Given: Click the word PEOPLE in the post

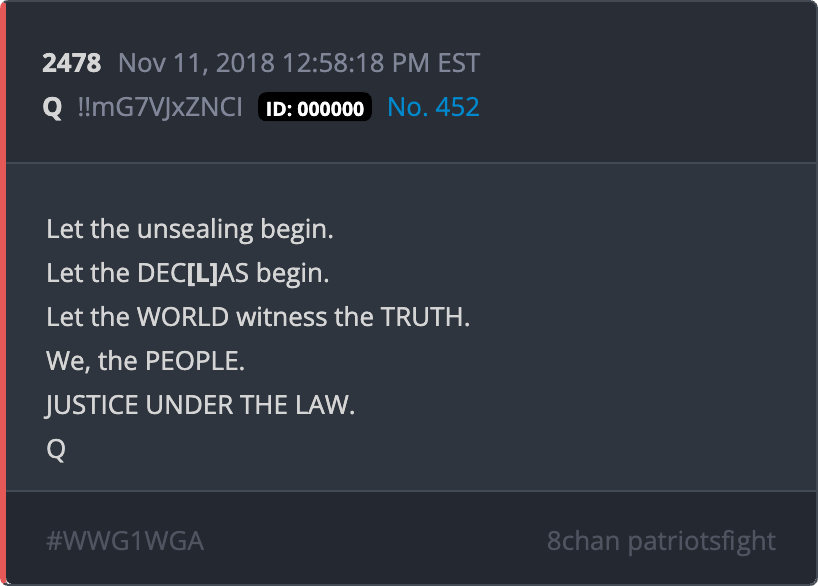Looking at the screenshot, I should pyautogui.click(x=195, y=361).
